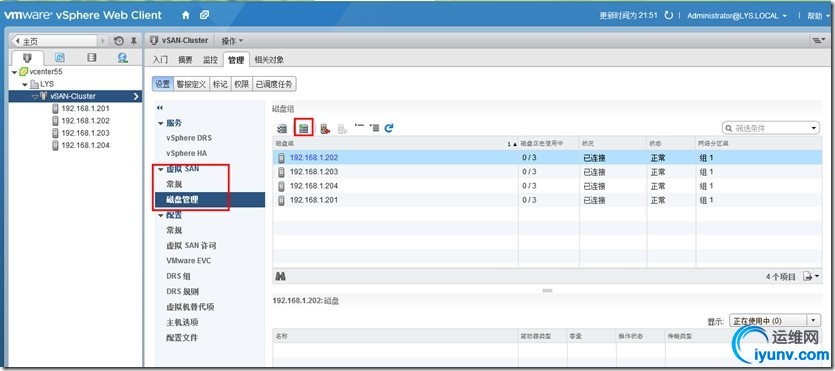Click the export list icon beside item count

coord(812,276)
